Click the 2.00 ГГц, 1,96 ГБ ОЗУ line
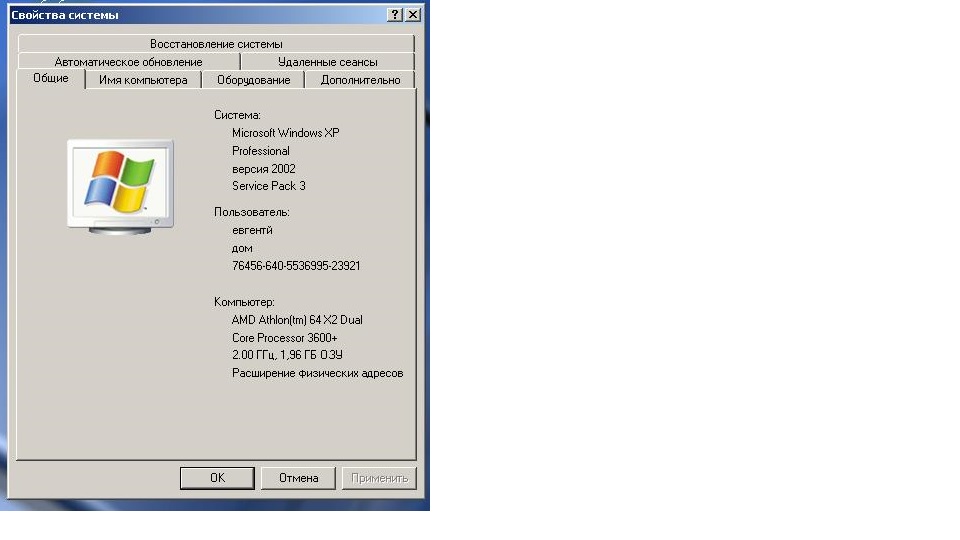 coord(287,354)
